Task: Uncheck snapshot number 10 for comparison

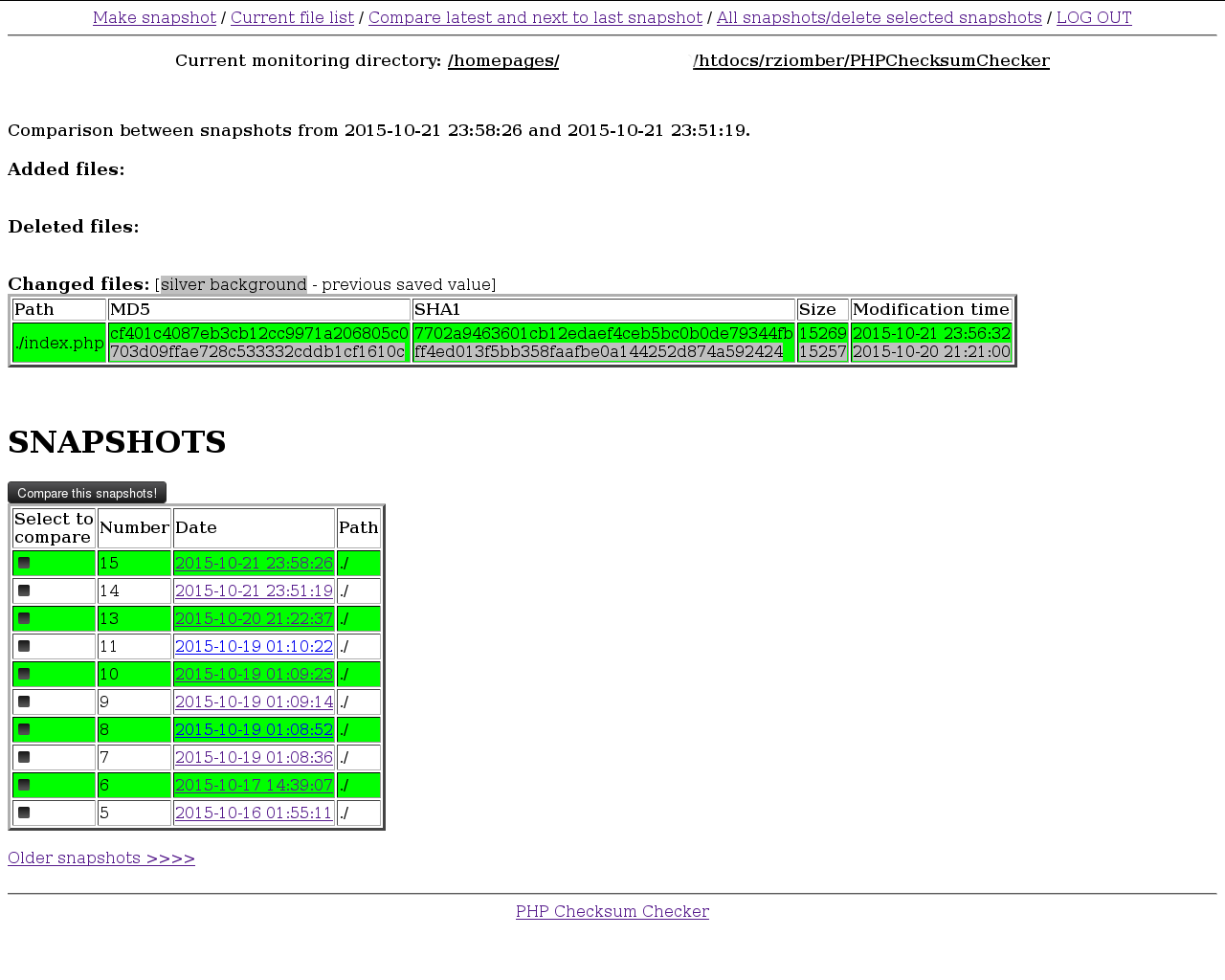Action: (x=23, y=674)
